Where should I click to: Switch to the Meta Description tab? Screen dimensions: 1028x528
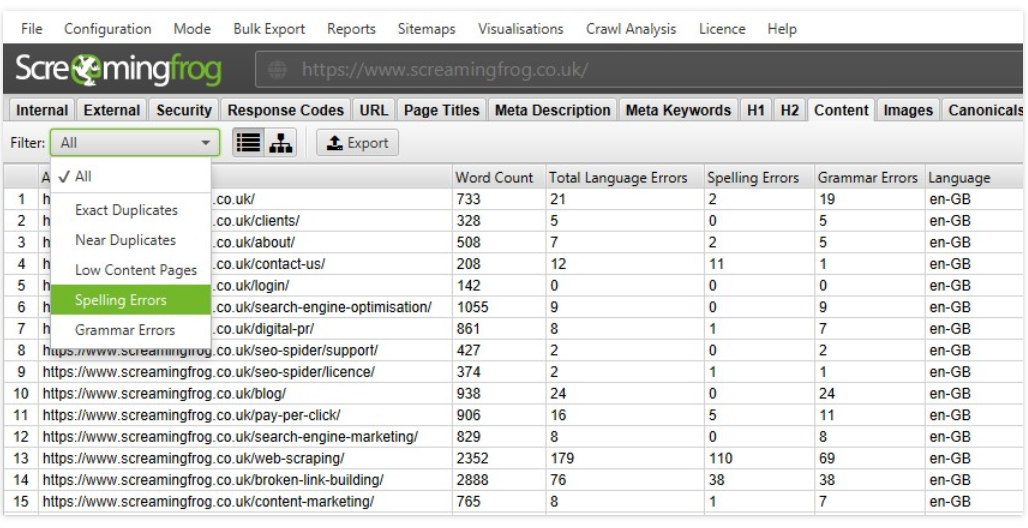[x=552, y=110]
